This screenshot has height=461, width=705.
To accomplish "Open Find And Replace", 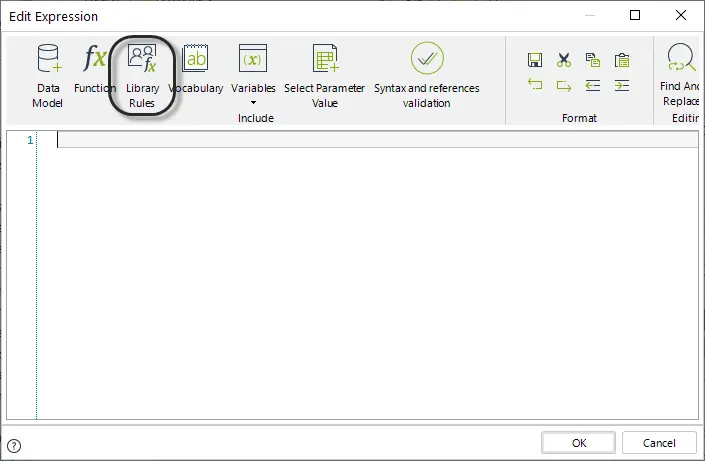I will [x=680, y=75].
